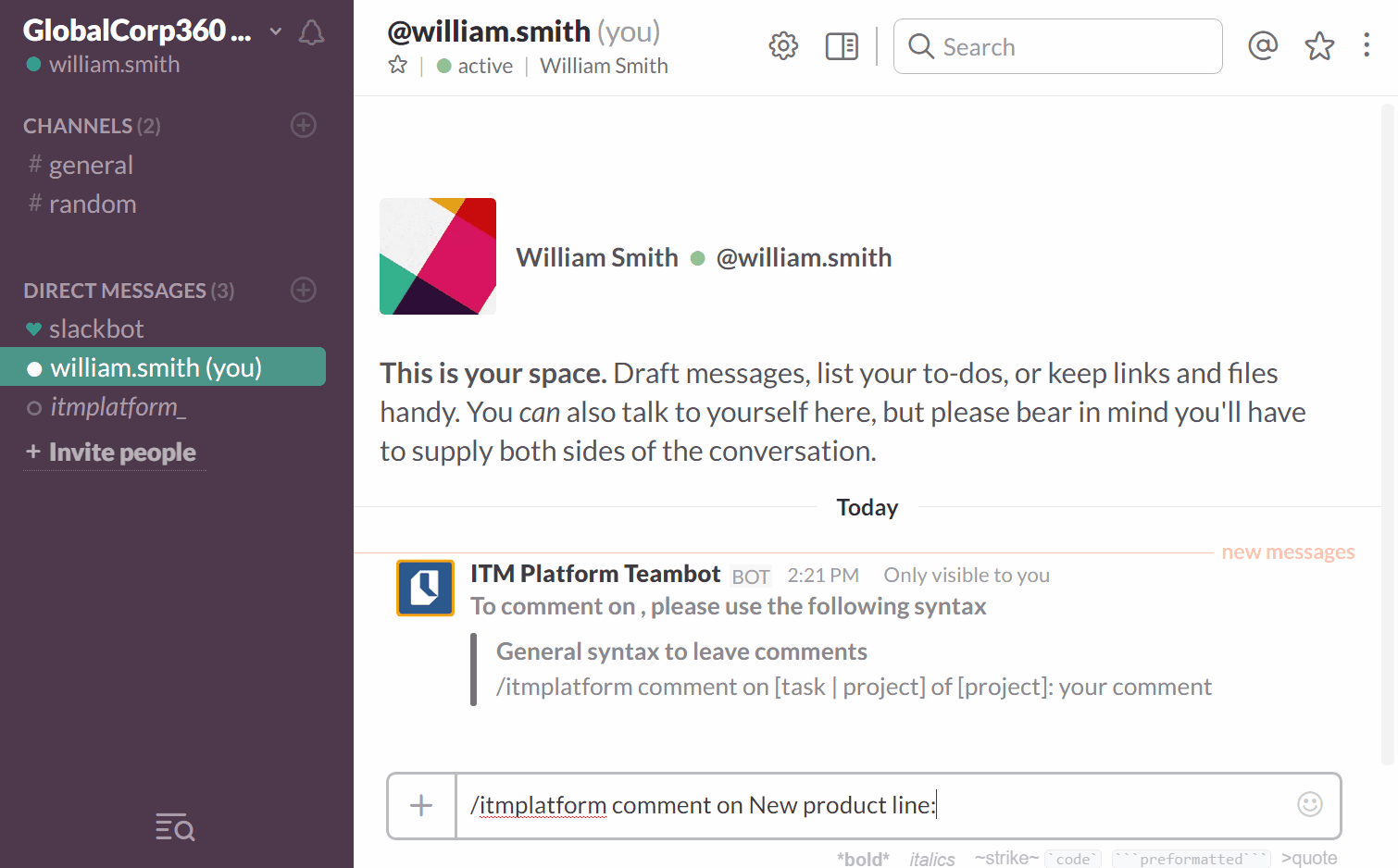The image size is (1398, 868).
Task: Click the William Smith profile avatar
Action: pyautogui.click(x=438, y=256)
